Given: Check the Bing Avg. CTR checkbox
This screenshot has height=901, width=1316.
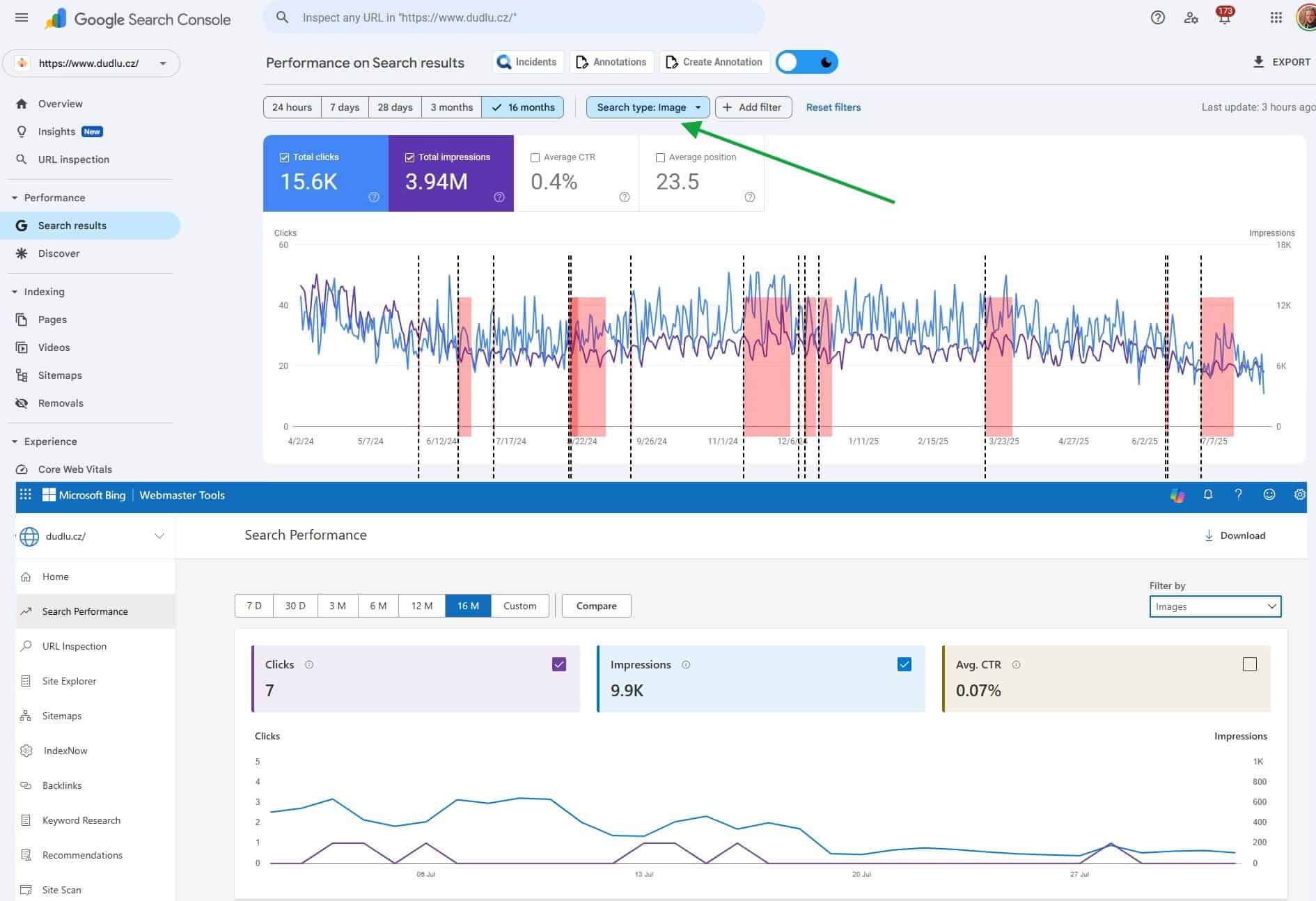Looking at the screenshot, I should 1250,664.
